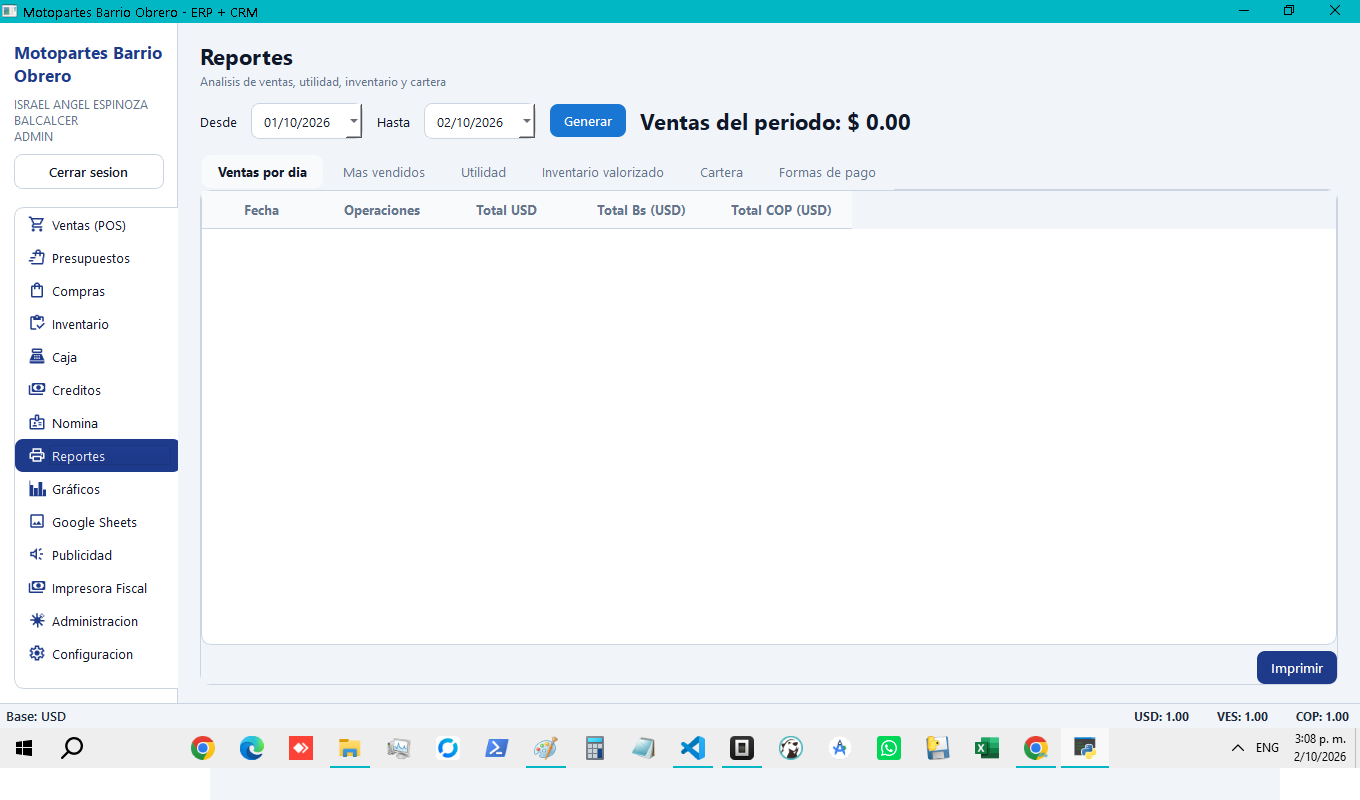1360x800 pixels.
Task: Click the Google Sheets sidebar icon
Action: coord(37,522)
